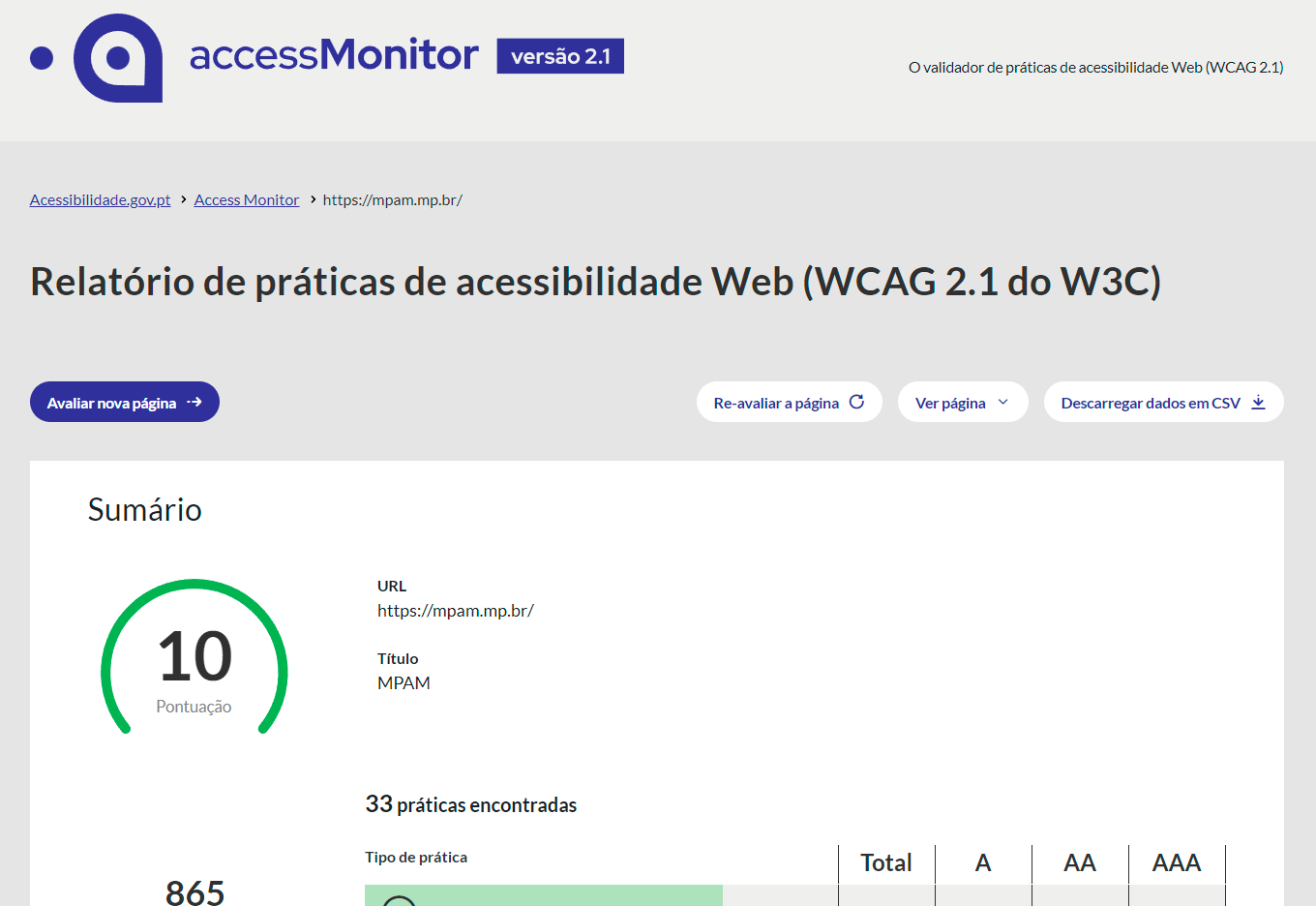This screenshot has height=906, width=1316.
Task: Click the versão 2.1 badge
Action: point(560,56)
